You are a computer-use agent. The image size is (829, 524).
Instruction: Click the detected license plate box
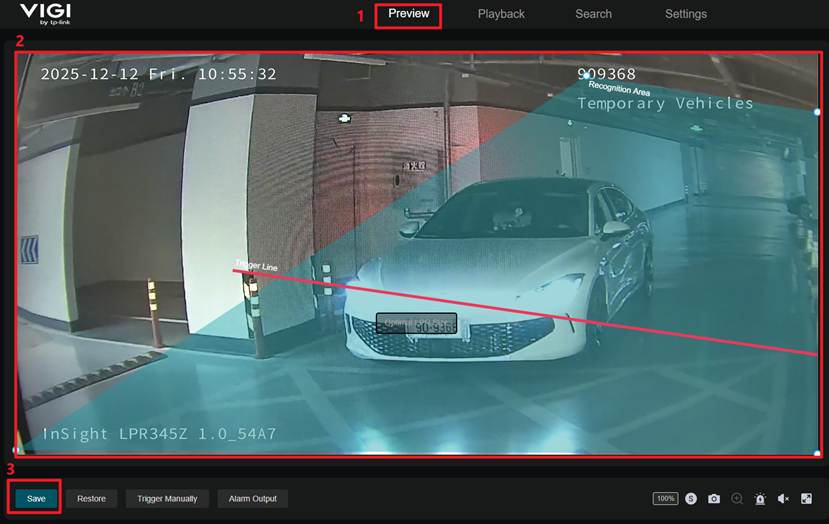(417, 324)
